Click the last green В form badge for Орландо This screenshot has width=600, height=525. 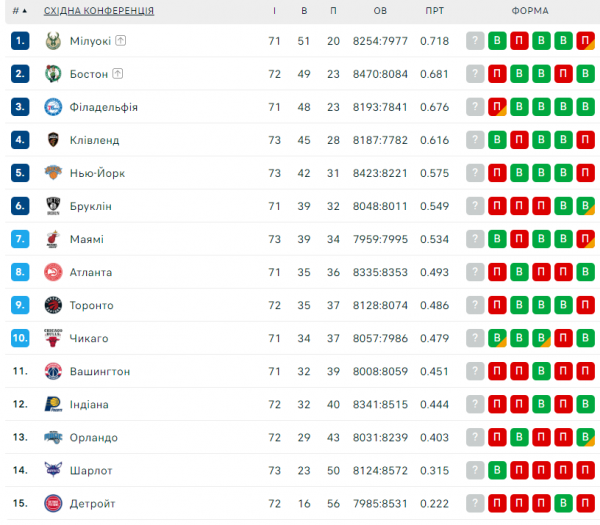click(587, 437)
